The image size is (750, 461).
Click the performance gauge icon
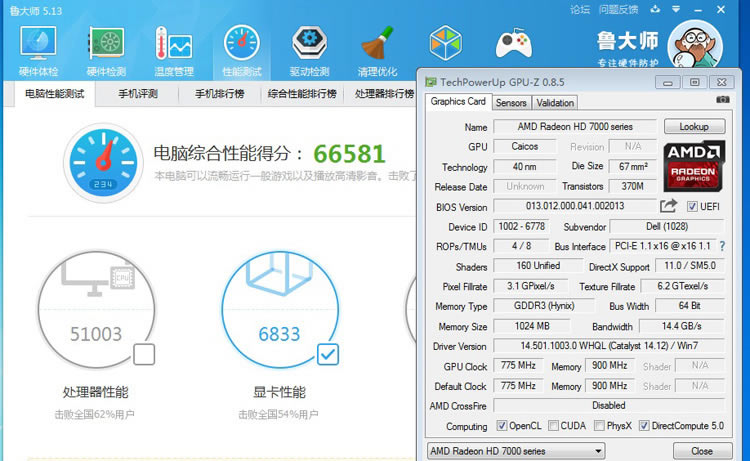(x=103, y=163)
